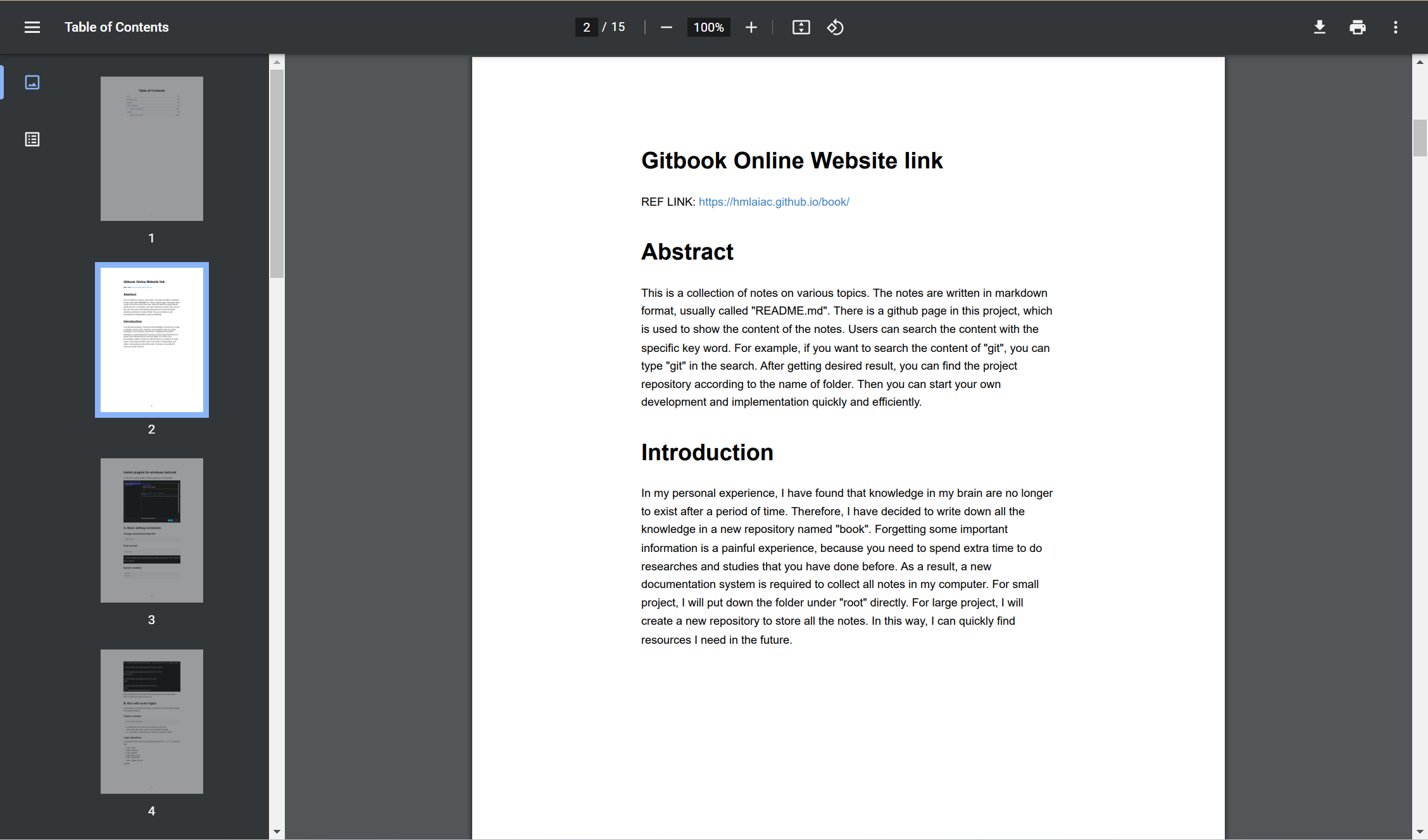
Task: Open the document outline icon in the sidebar
Action: pos(32,139)
